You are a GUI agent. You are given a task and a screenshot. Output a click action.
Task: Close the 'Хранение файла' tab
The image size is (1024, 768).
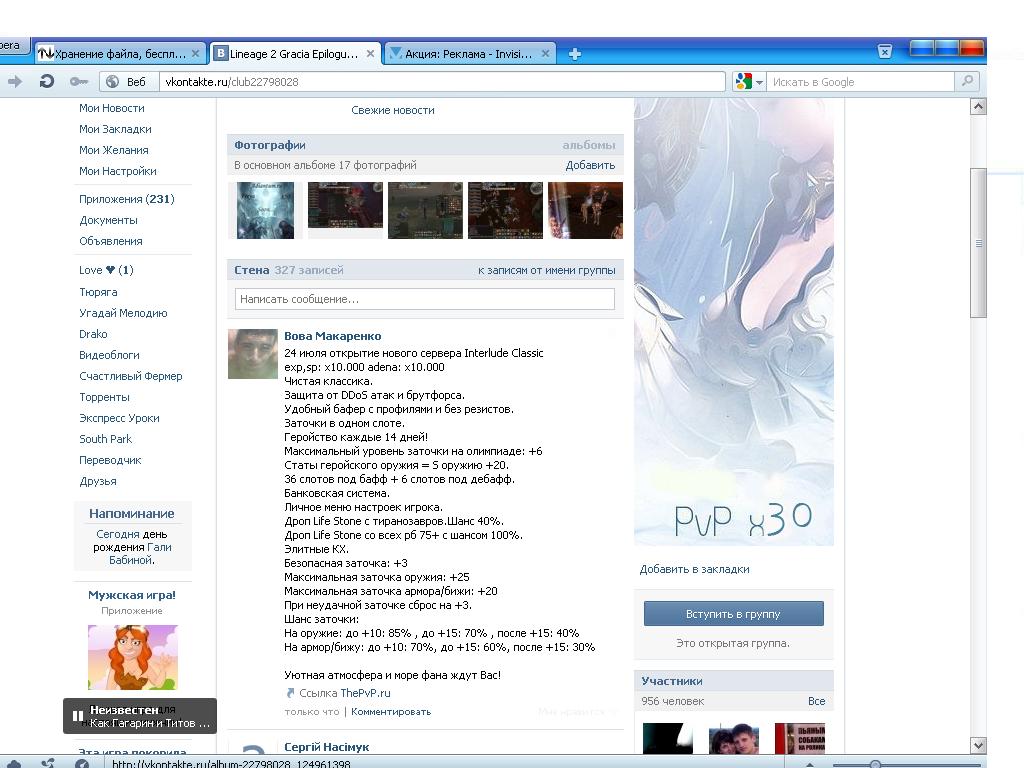click(x=195, y=54)
